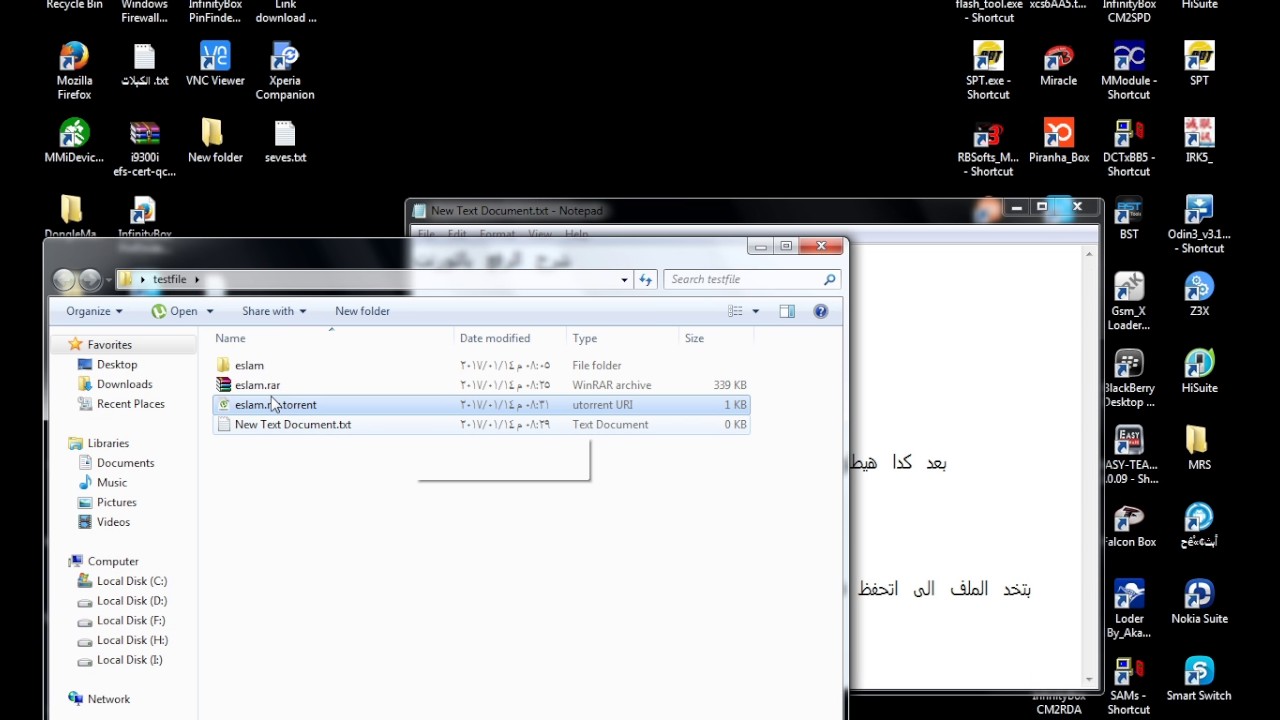The image size is (1280, 720).
Task: Launch Xperia Companion desktop icon
Action: pyautogui.click(x=285, y=71)
